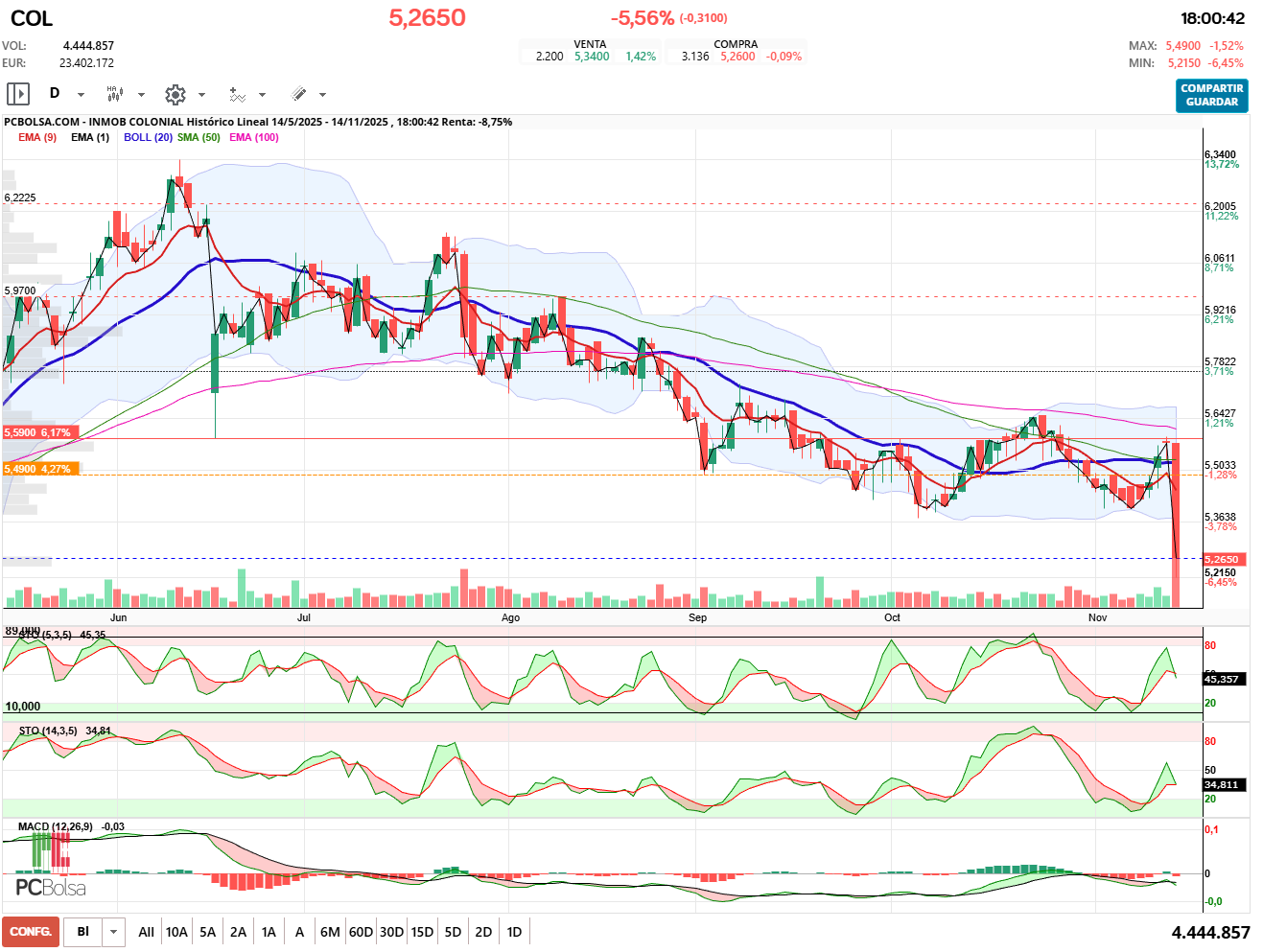1263x952 pixels.
Task: Toggle the SMA (50) indicator label
Action: click(199, 137)
